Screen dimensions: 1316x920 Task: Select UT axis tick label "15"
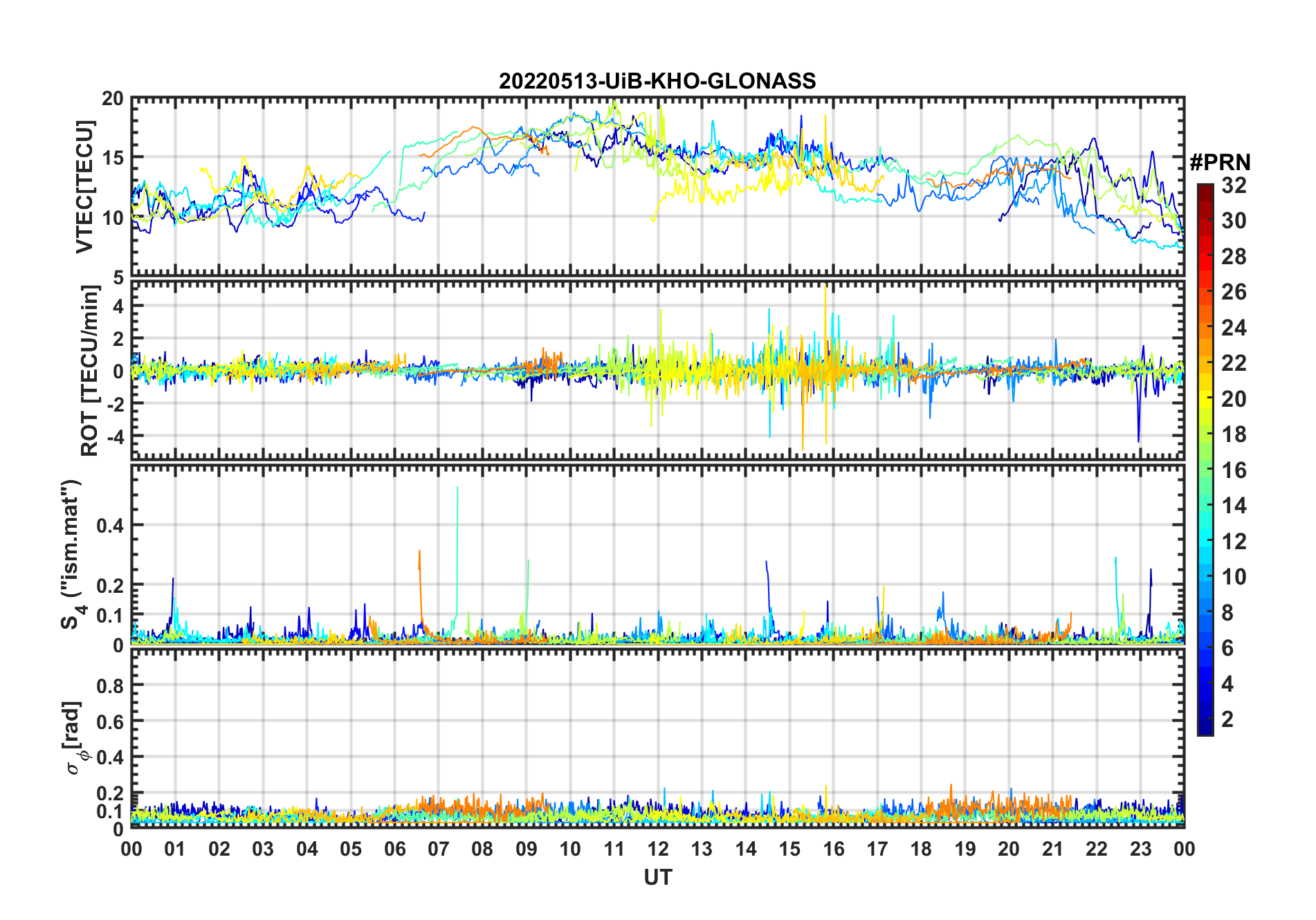pos(789,849)
